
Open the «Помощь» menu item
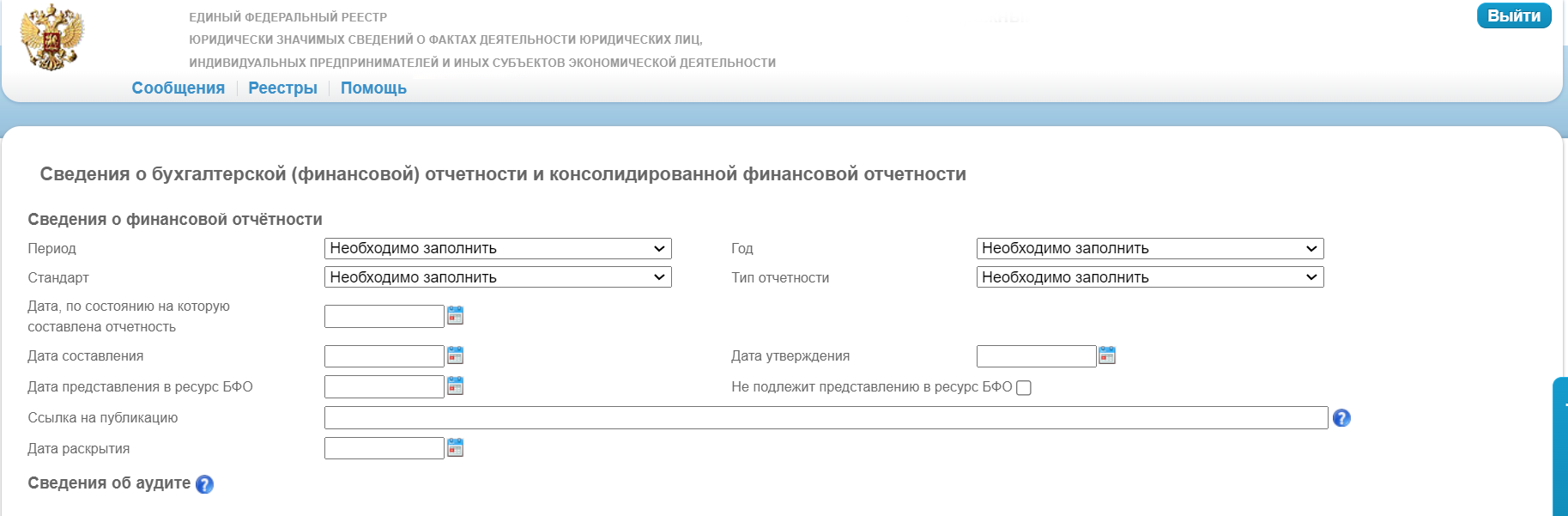coord(373,88)
